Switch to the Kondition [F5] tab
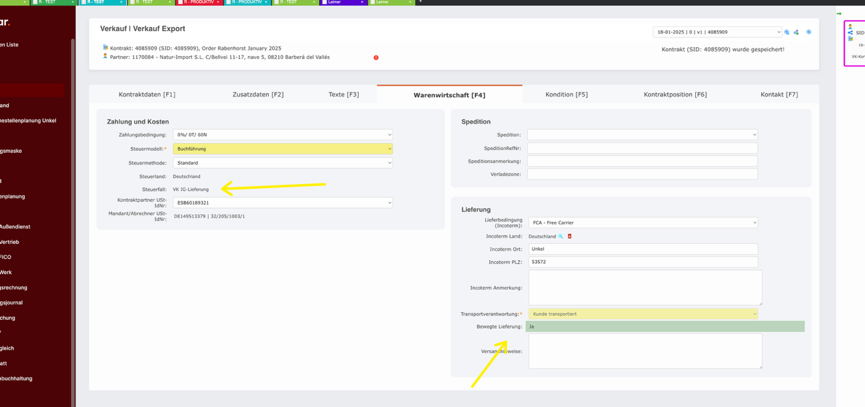Screen dimensions: 865x407 (x=566, y=95)
